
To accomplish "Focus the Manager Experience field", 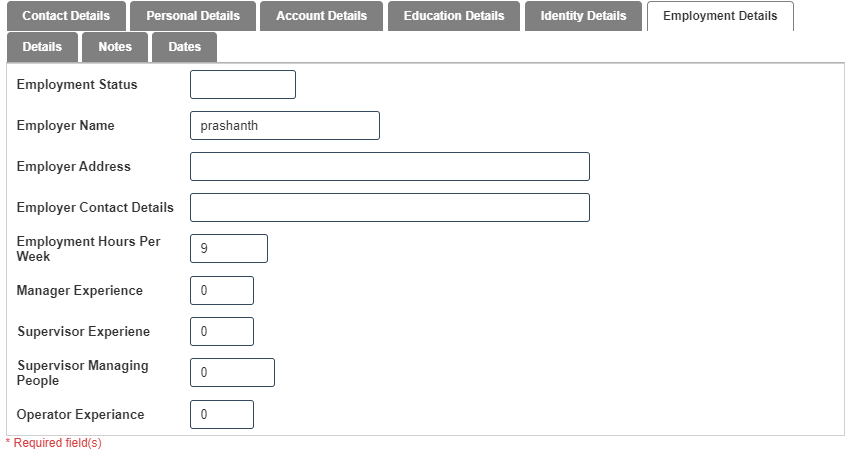I will point(222,291).
